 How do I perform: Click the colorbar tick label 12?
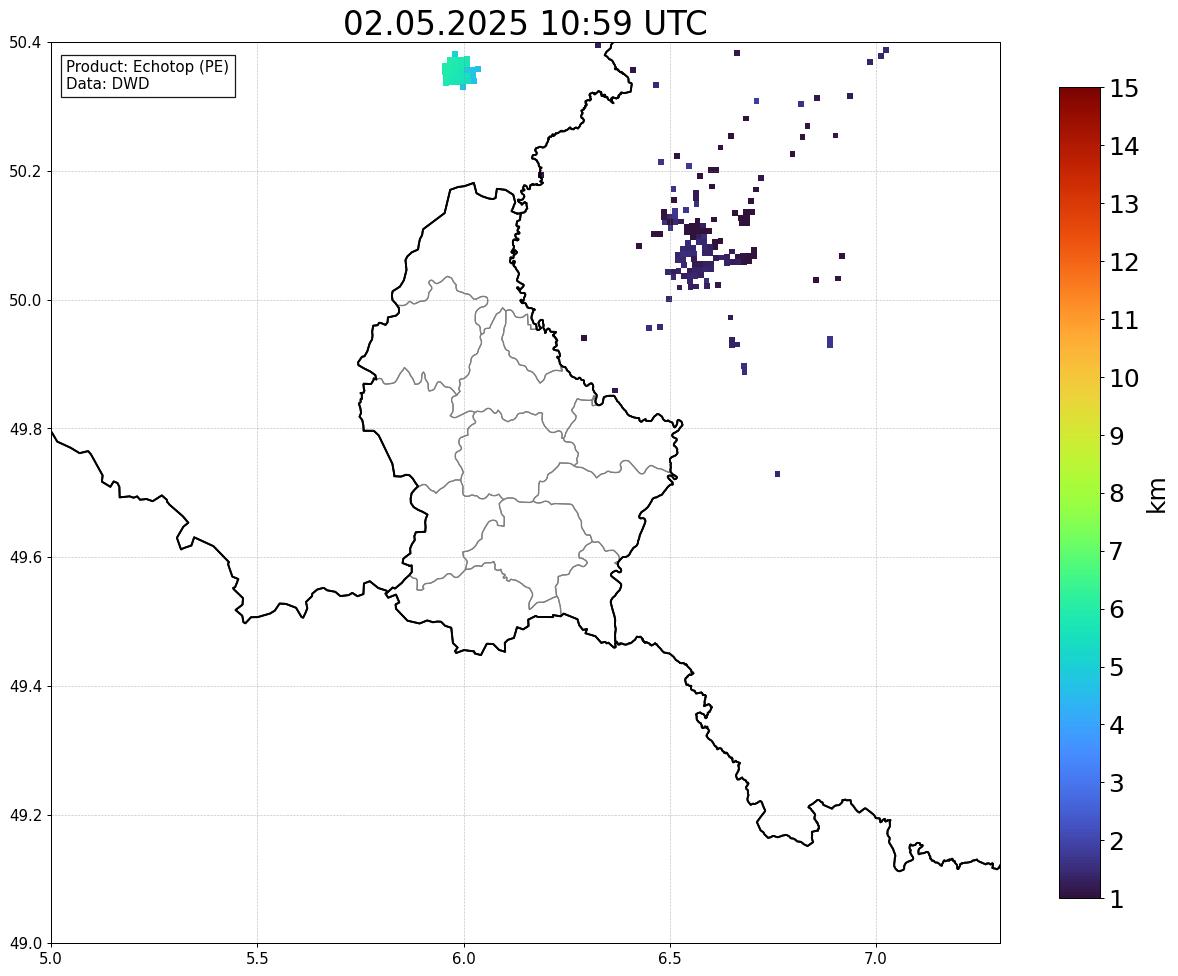click(1124, 262)
